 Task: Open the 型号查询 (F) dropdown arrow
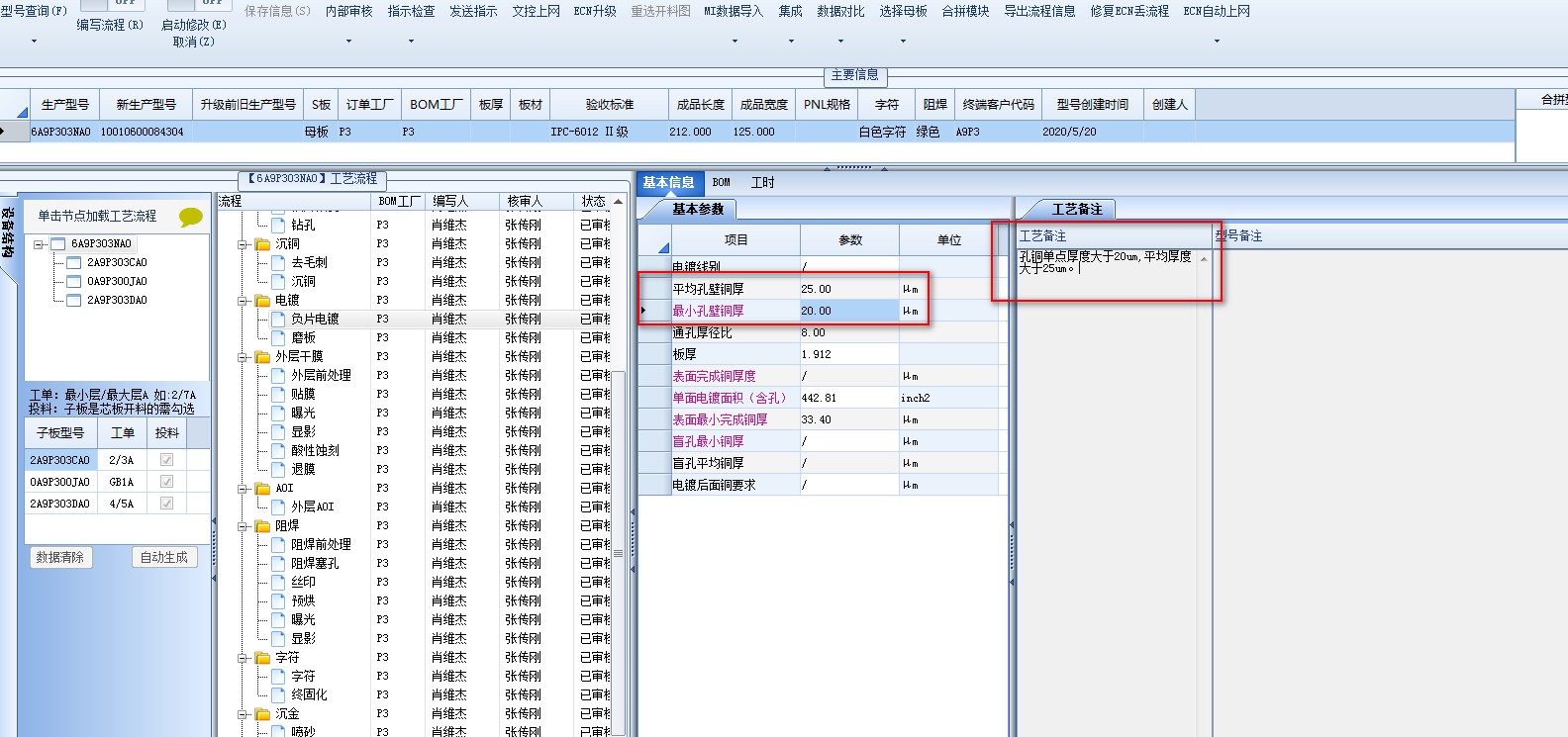[x=34, y=42]
